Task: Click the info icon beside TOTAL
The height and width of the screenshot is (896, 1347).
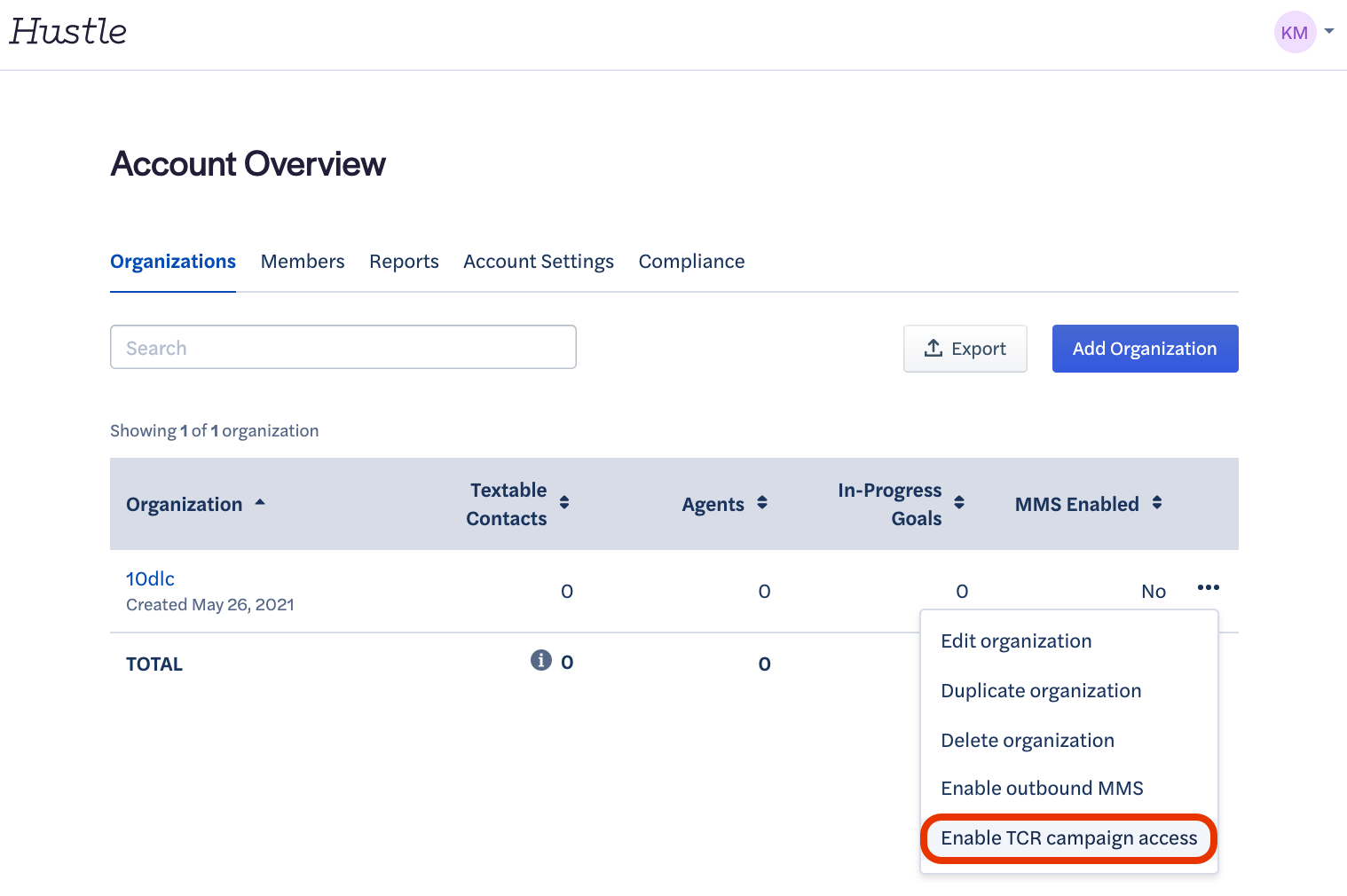Action: tap(540, 660)
